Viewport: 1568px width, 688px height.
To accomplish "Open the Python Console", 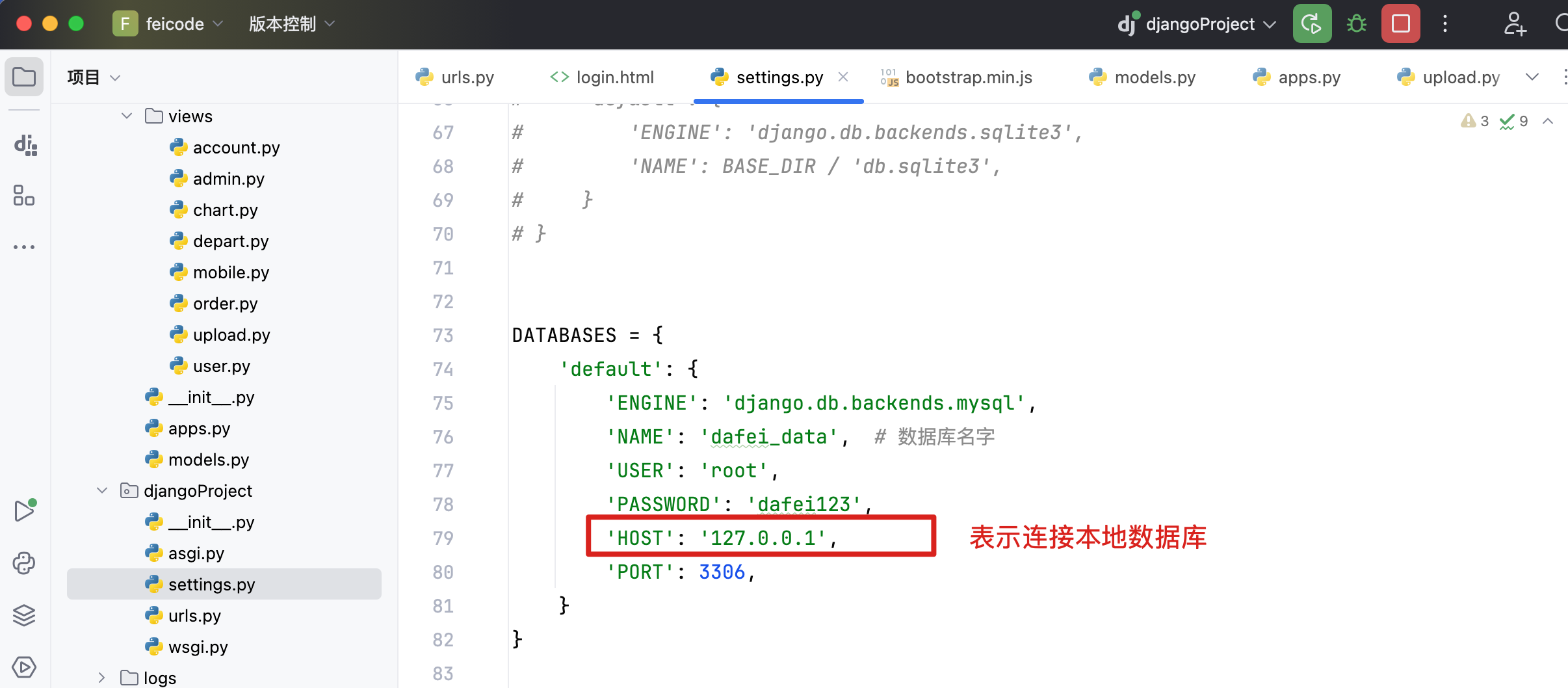I will pyautogui.click(x=24, y=563).
